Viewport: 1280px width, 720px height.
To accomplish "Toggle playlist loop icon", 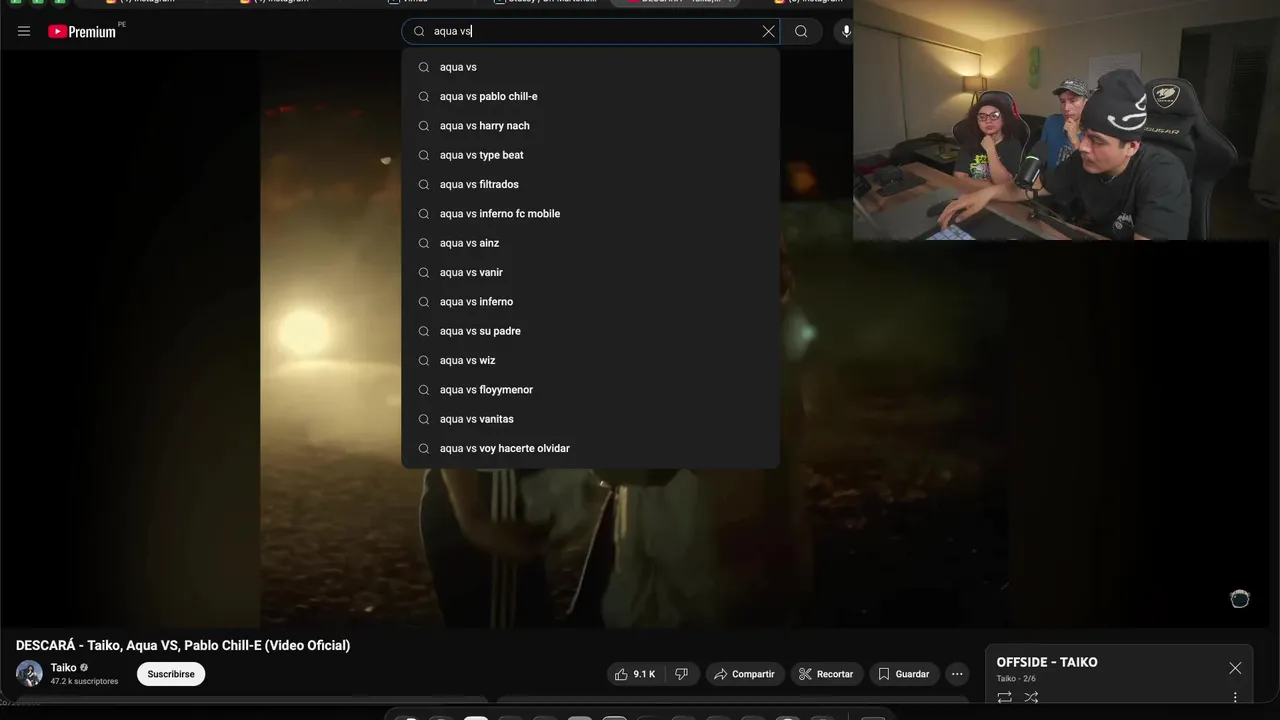I will (1004, 697).
